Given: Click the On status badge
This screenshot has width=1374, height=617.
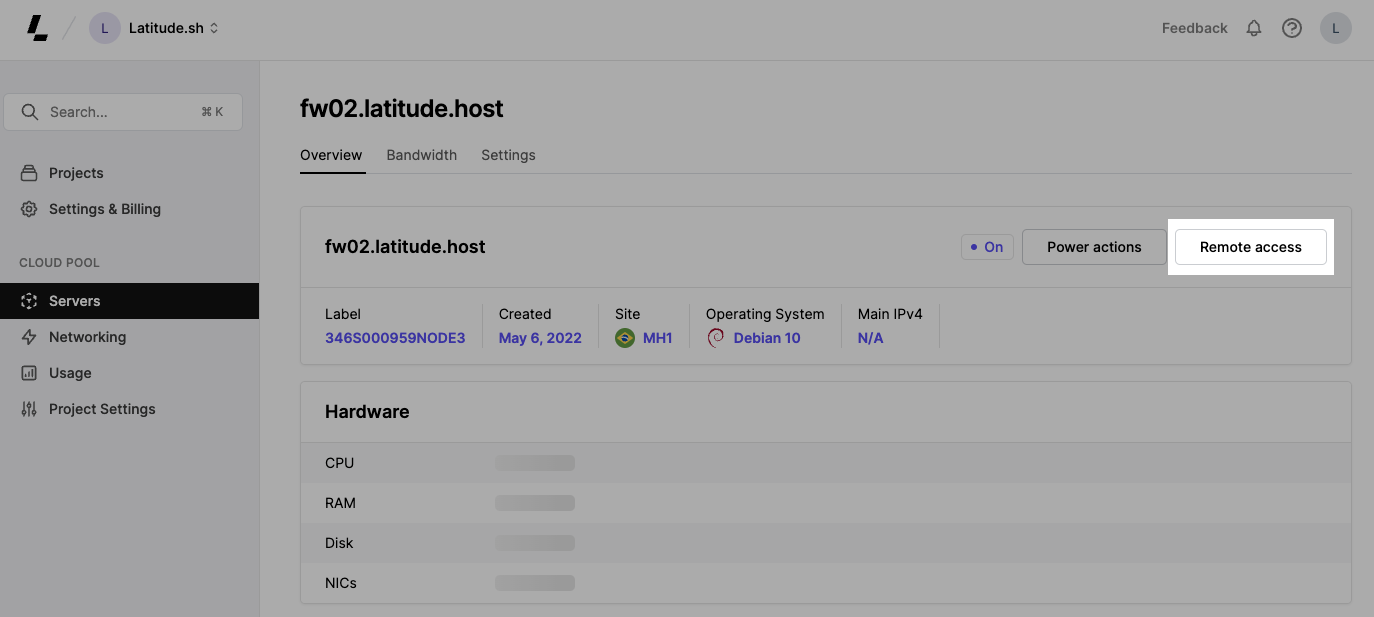Looking at the screenshot, I should coord(987,247).
